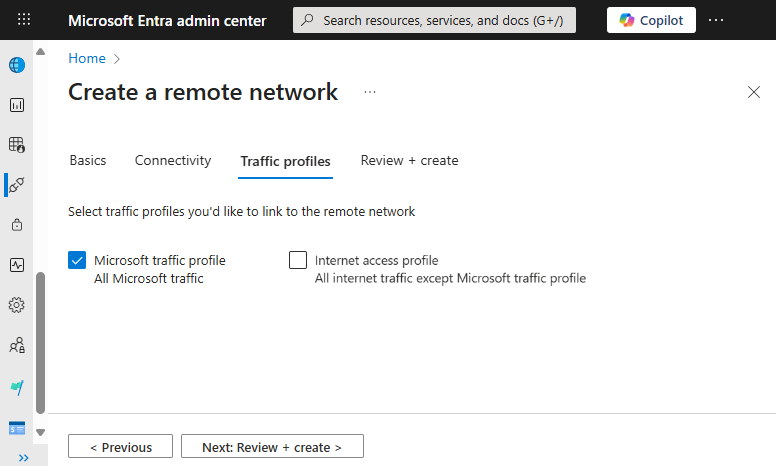This screenshot has width=776, height=466.
Task: Open the lock icon in the sidebar
Action: pyautogui.click(x=16, y=225)
